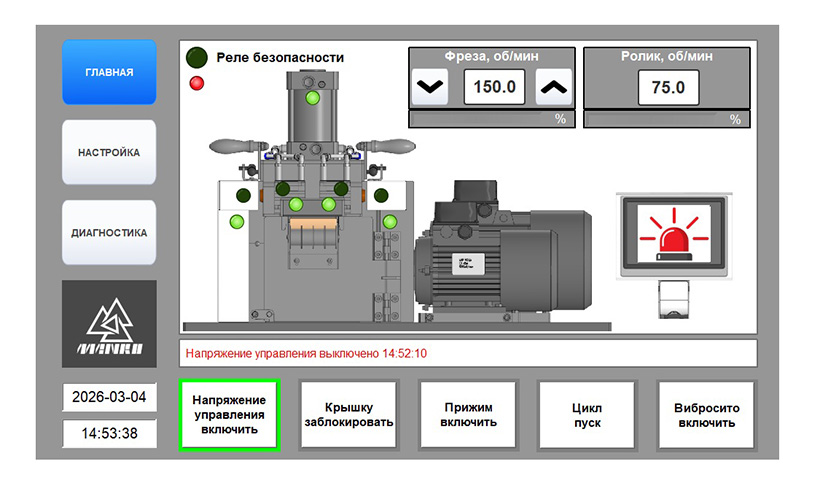Click the green indicator on the top cylinder
This screenshot has width=820, height=483.
pyautogui.click(x=313, y=98)
